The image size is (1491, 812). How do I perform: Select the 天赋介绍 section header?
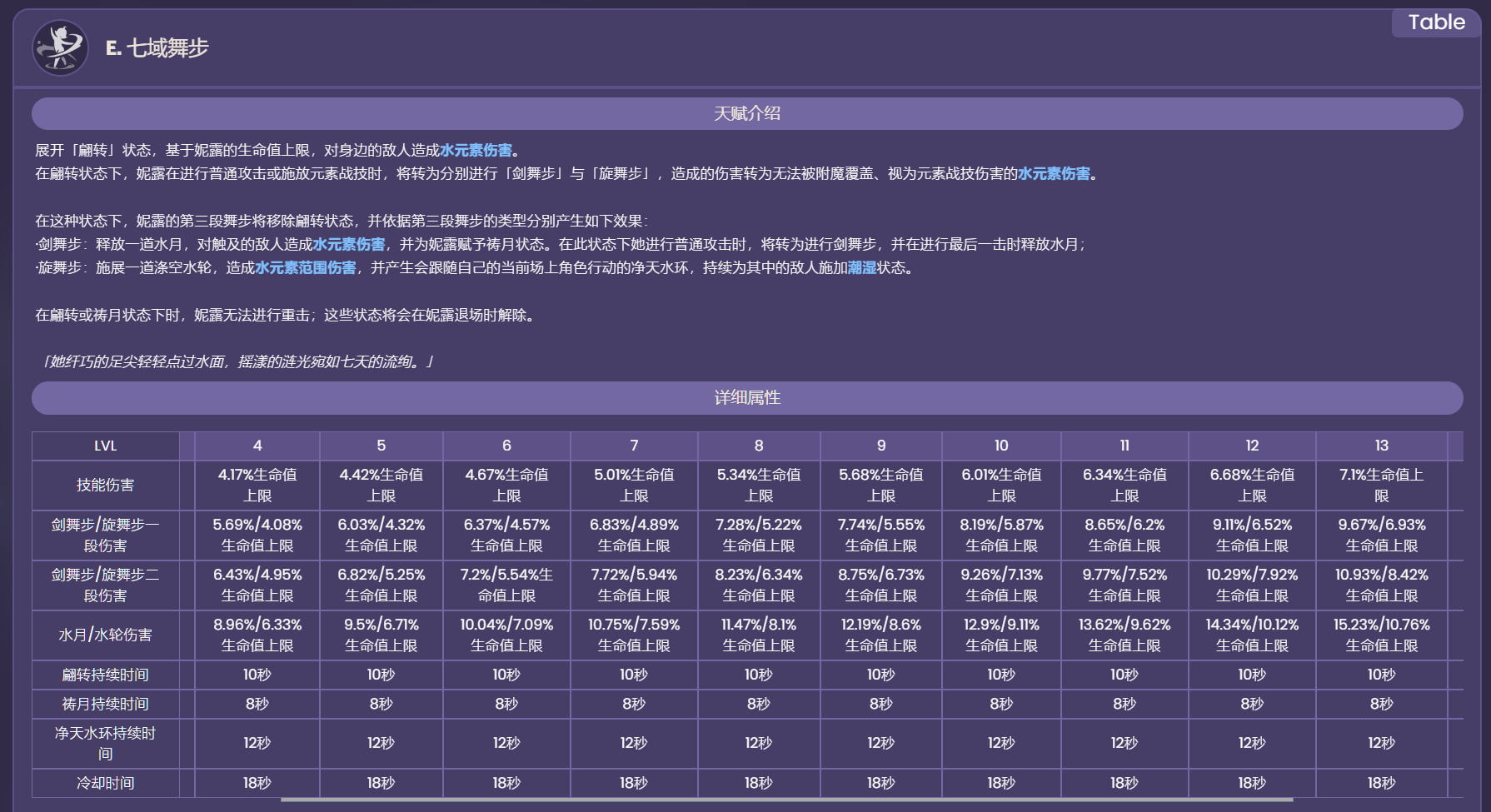[x=747, y=113]
